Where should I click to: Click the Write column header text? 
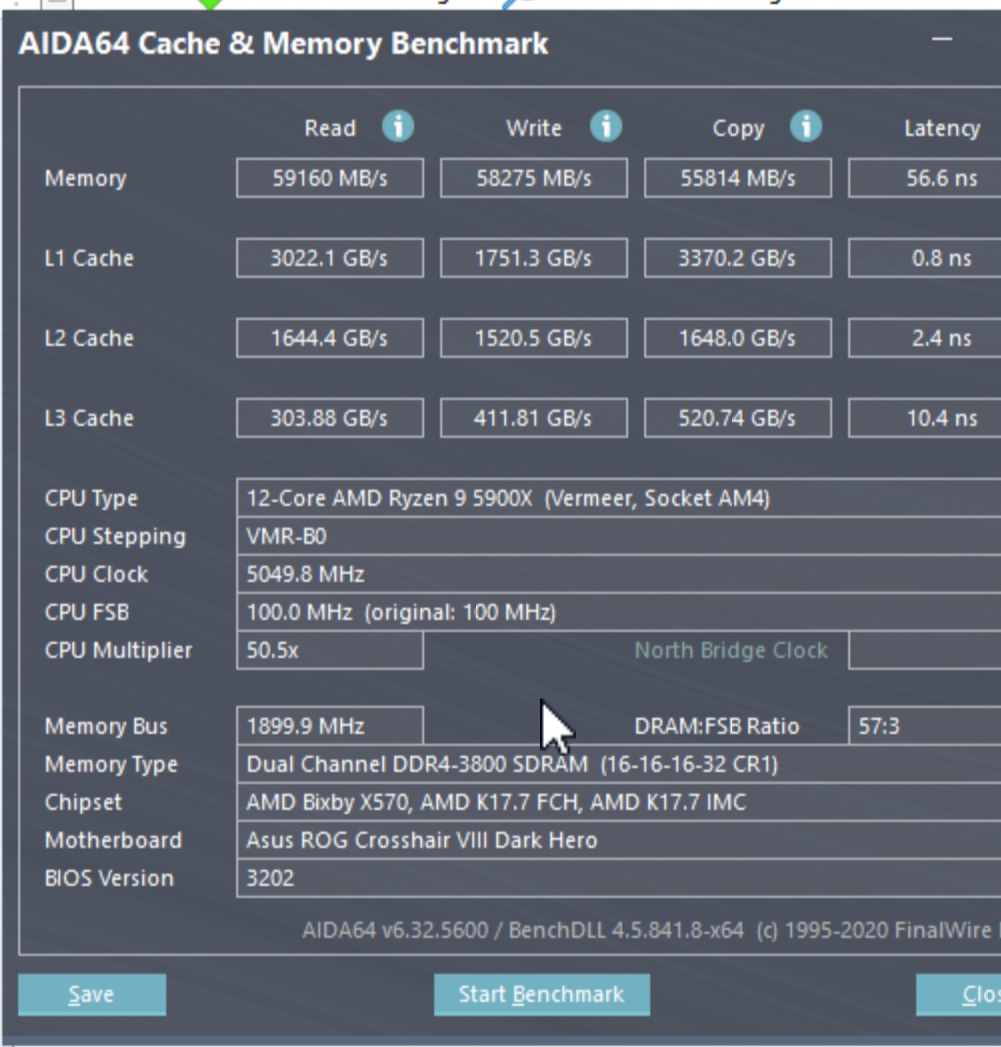coord(534,128)
